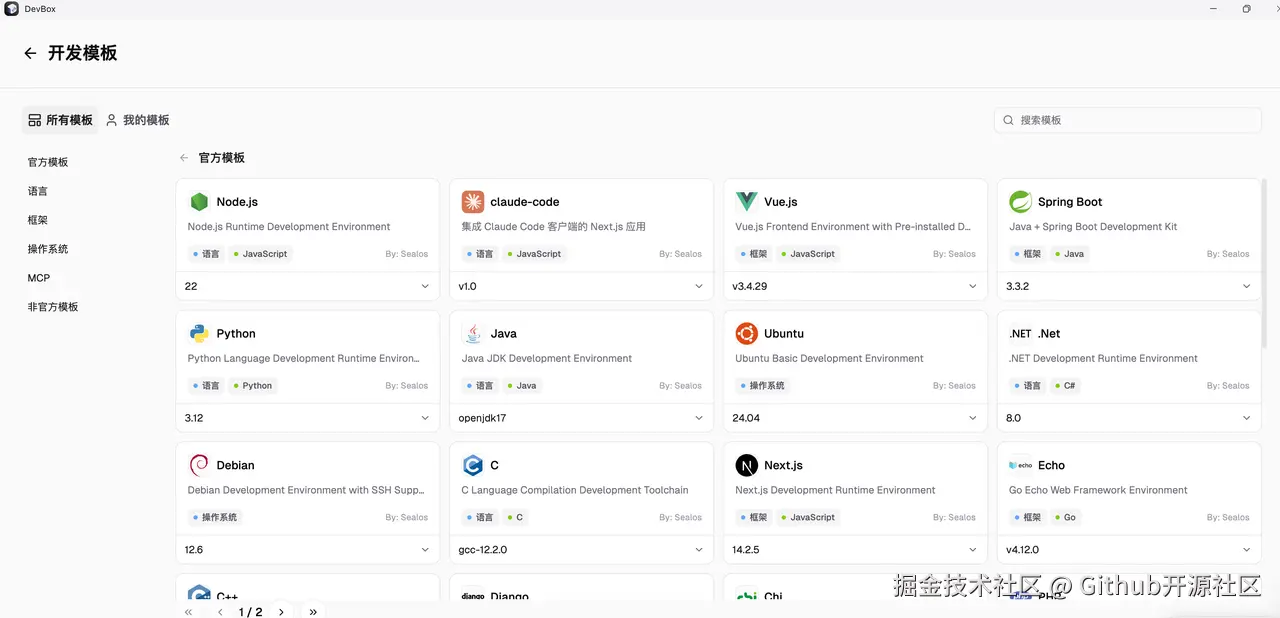Open the Spring Boot 3.3.2 version dropdown
Image resolution: width=1280 pixels, height=618 pixels.
point(1129,286)
